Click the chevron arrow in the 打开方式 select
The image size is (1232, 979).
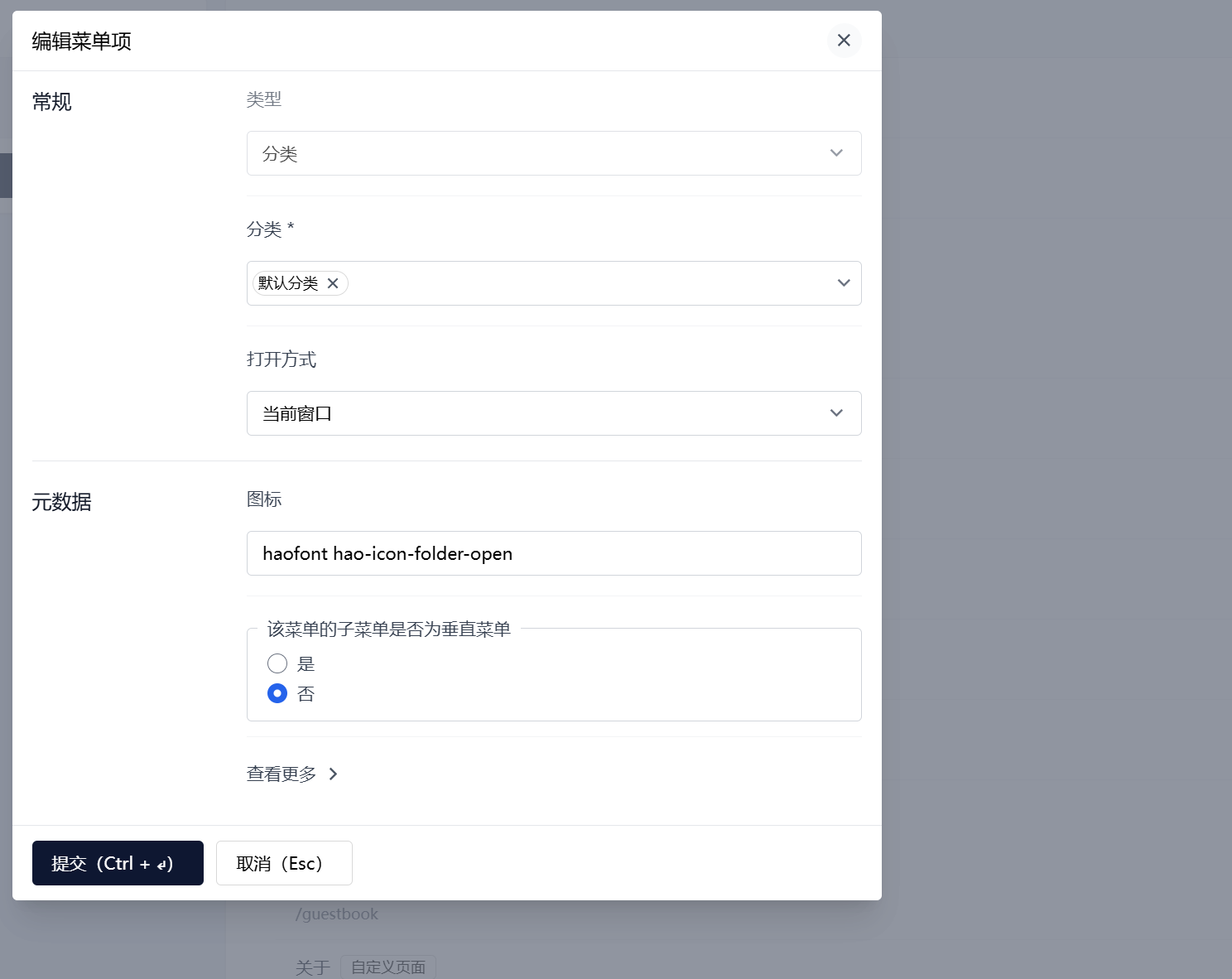(836, 413)
